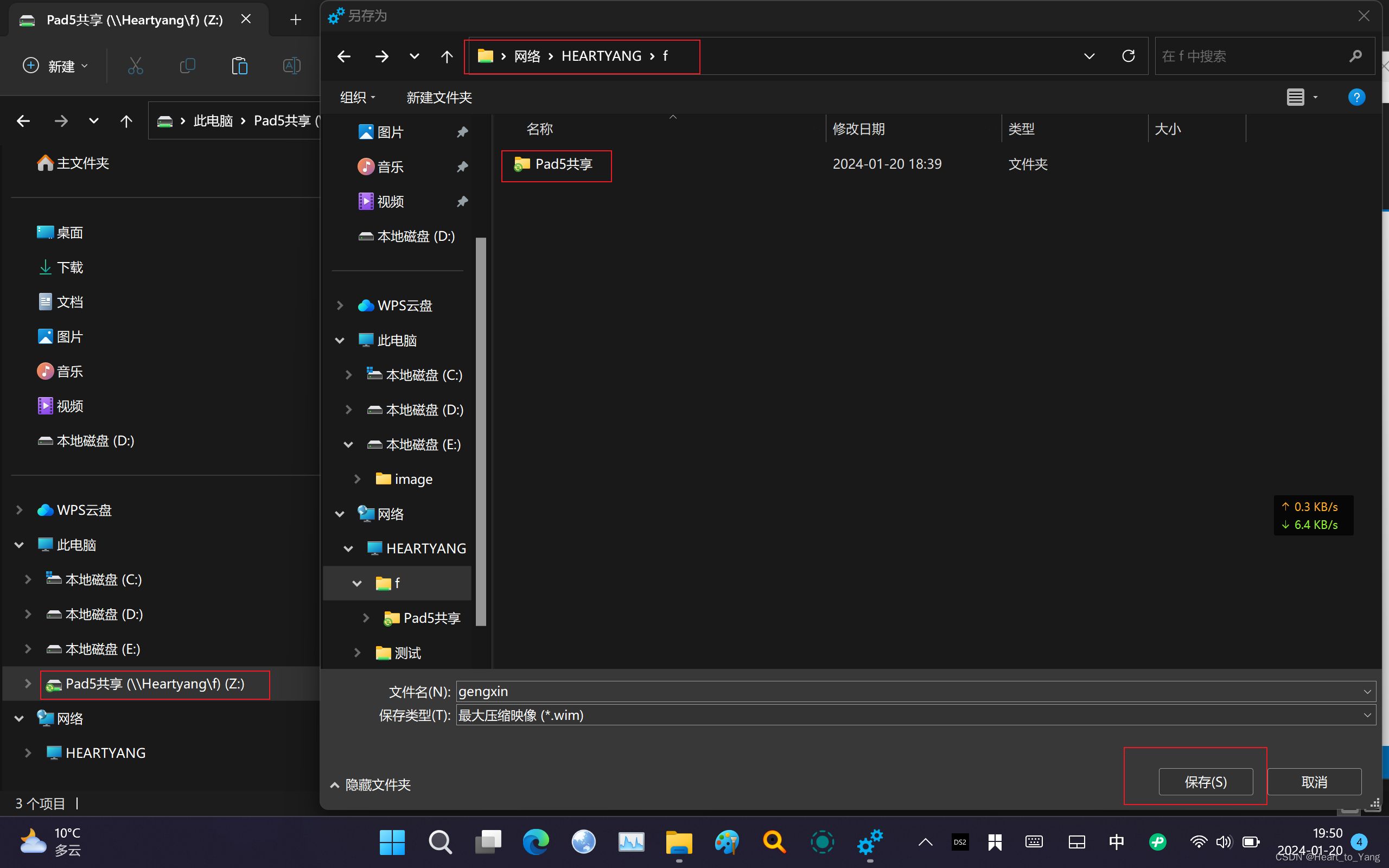Open 下载 in Explorer sidebar
Screen dimensions: 1389x868
point(60,267)
